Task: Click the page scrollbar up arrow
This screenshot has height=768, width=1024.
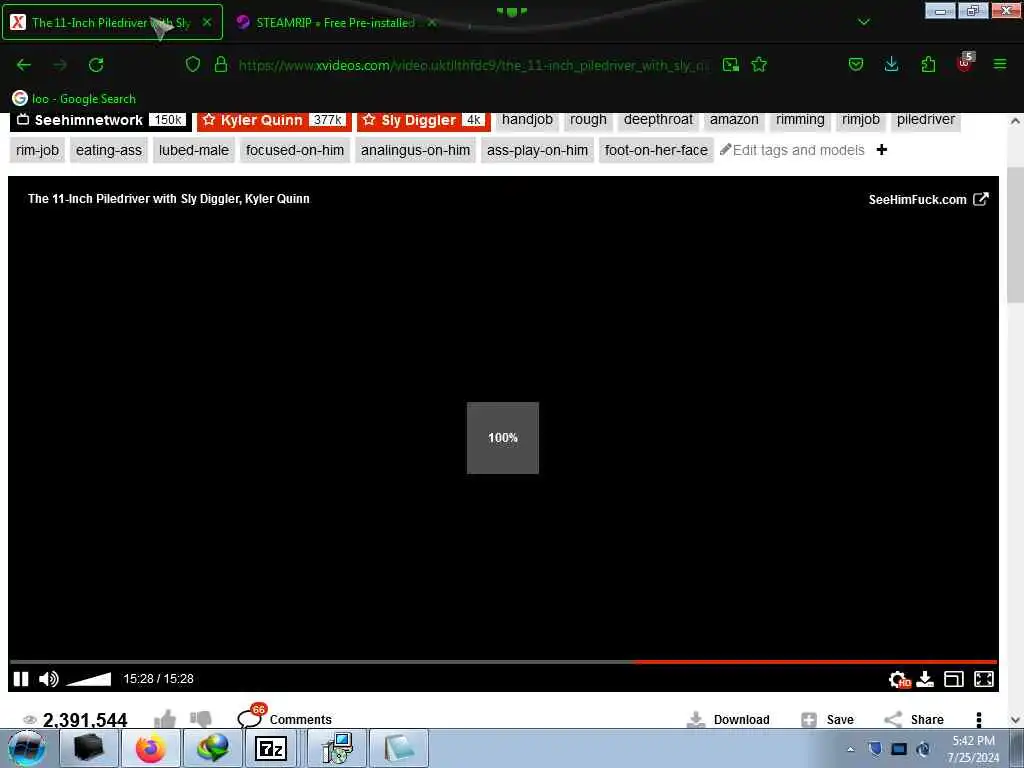Action: pos(1015,121)
